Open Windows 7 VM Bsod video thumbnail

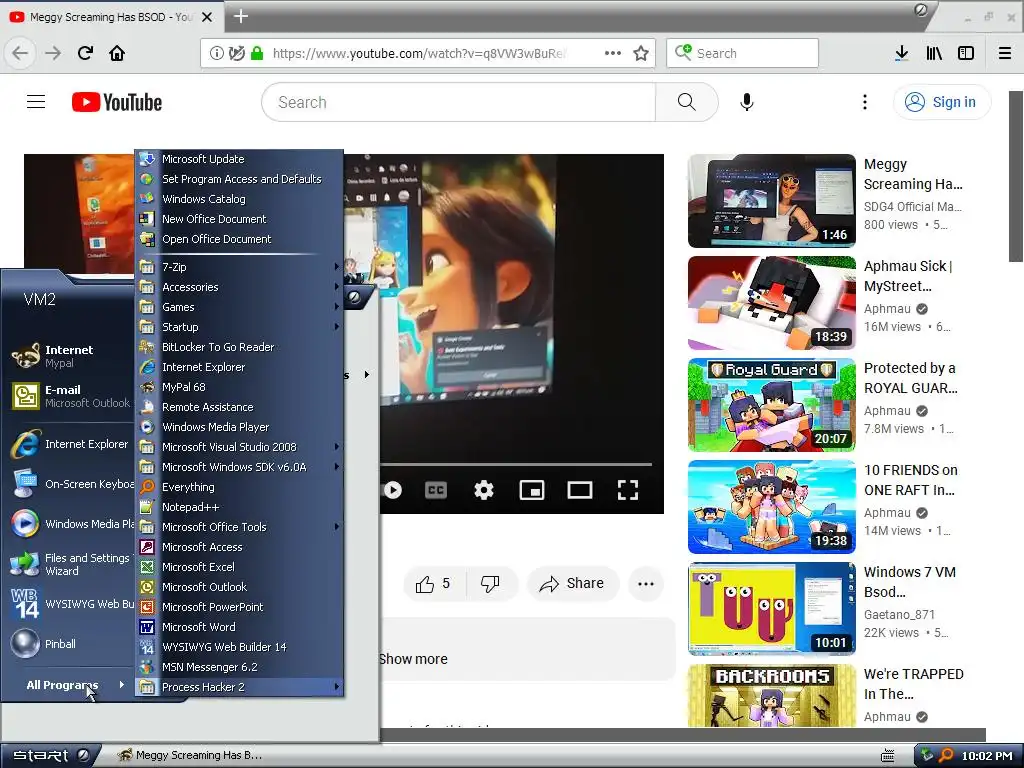coord(771,609)
